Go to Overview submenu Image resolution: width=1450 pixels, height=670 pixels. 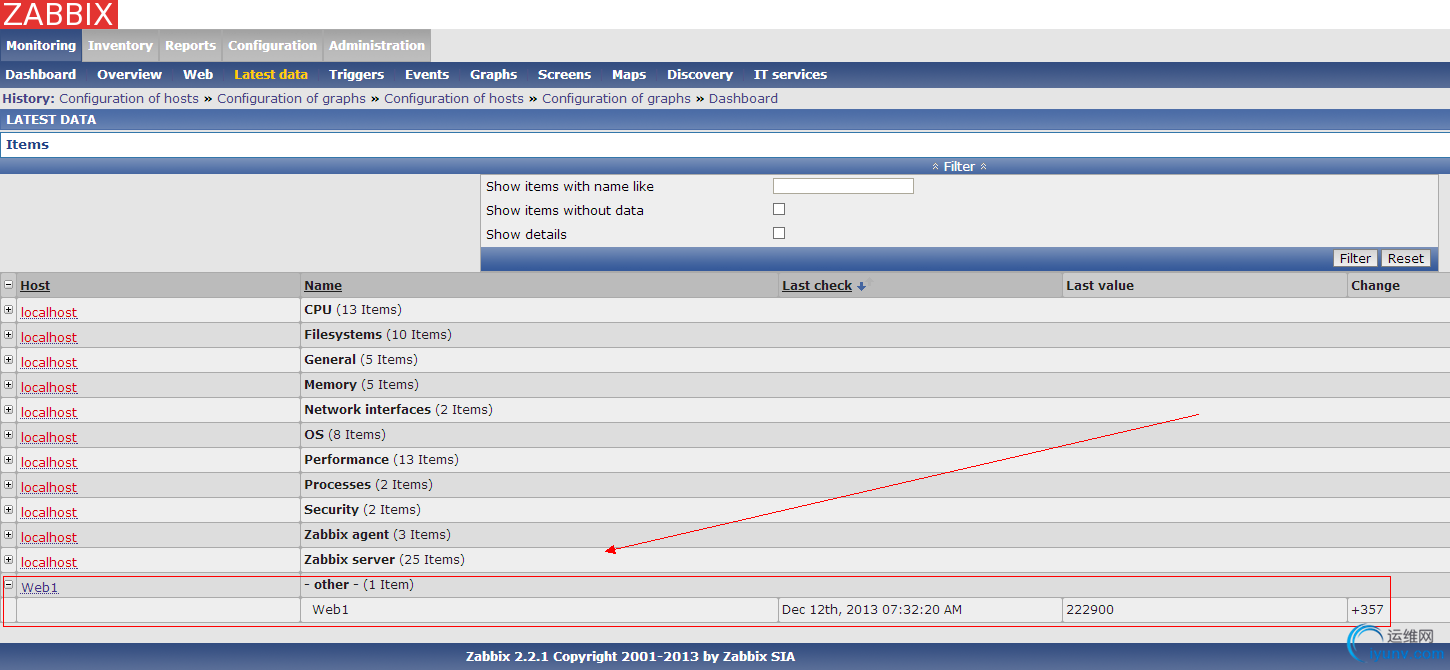(129, 75)
